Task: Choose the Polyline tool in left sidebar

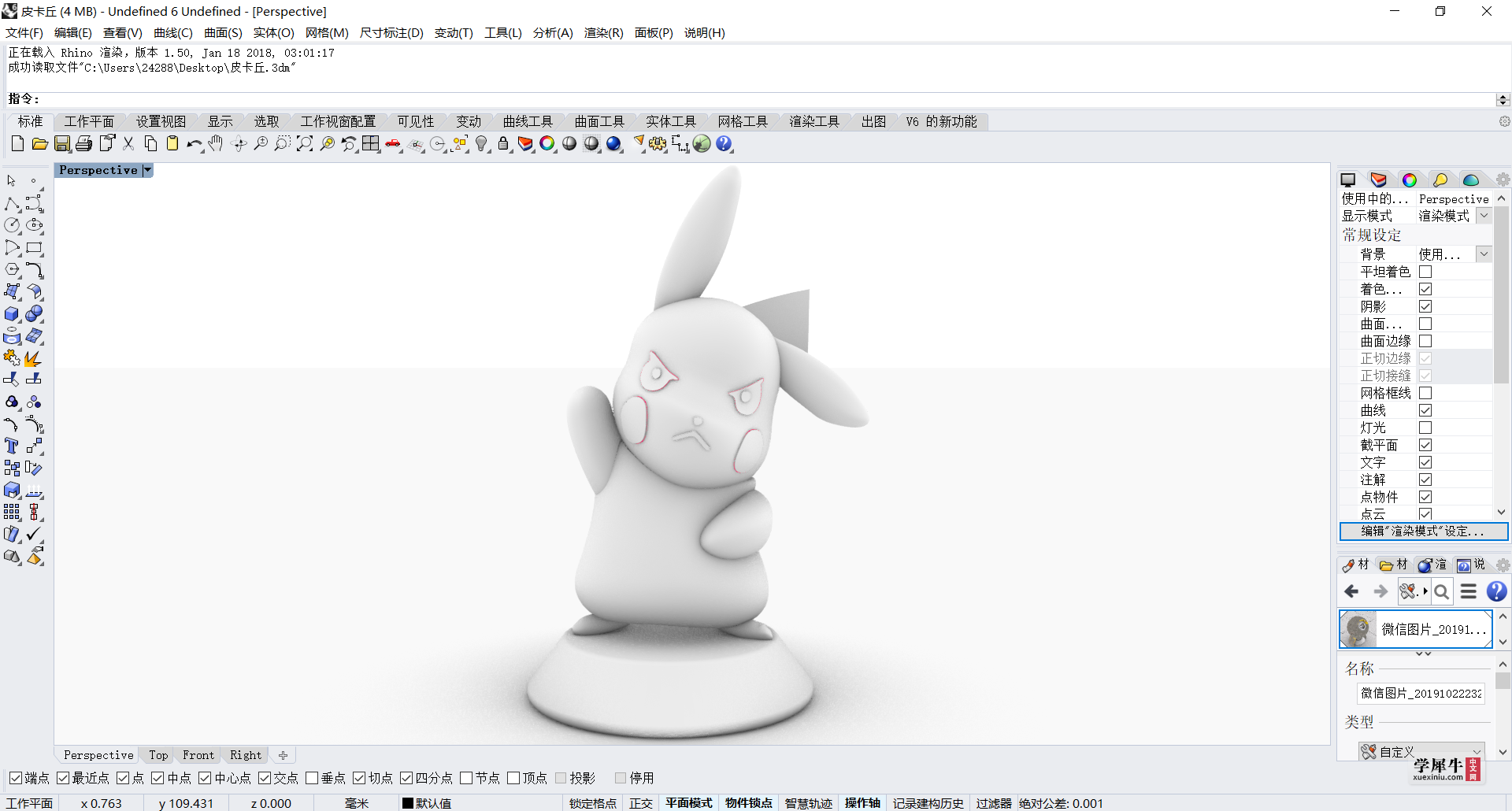Action: pyautogui.click(x=12, y=204)
